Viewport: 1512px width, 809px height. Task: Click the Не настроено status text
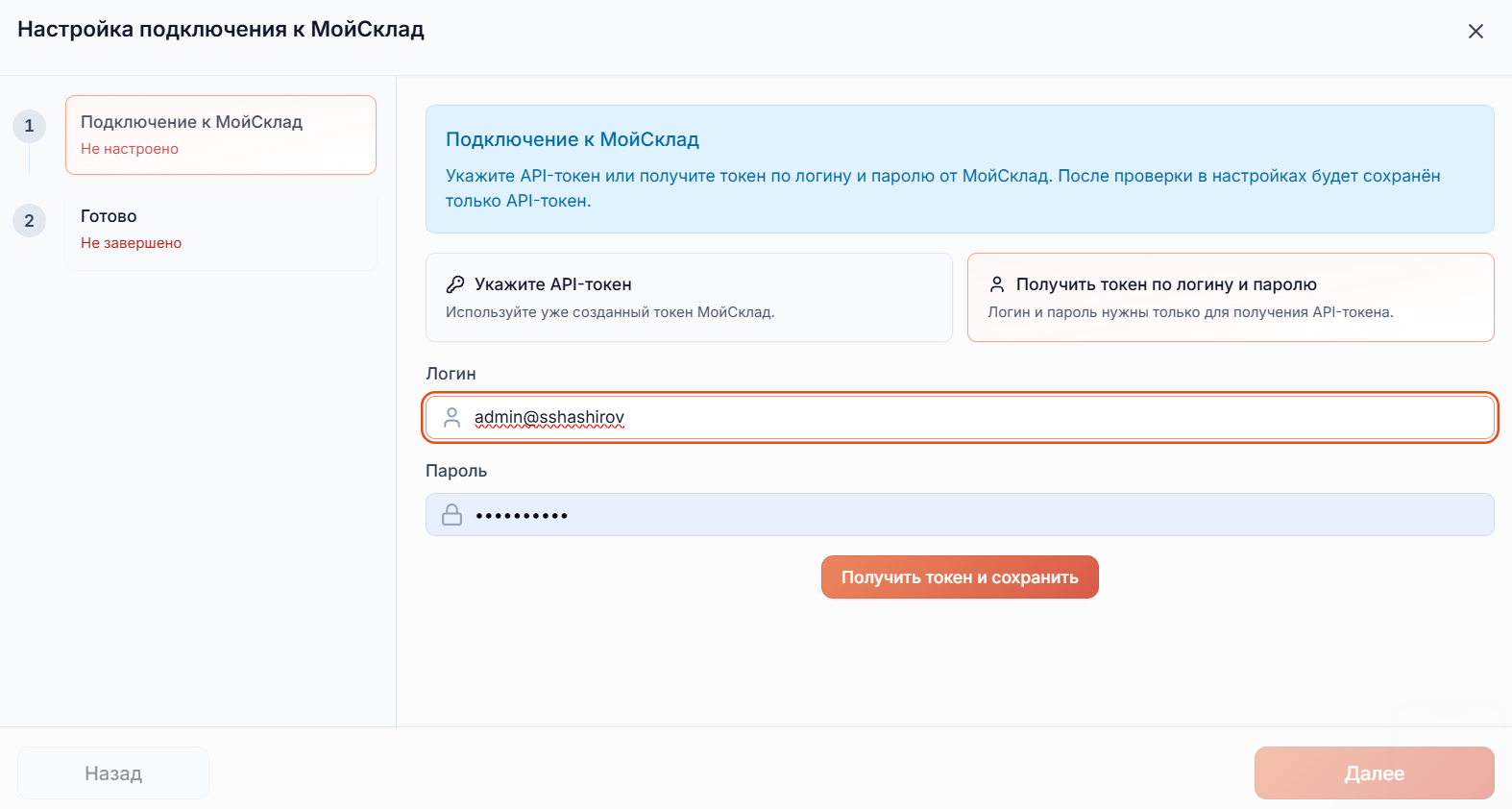(130, 149)
